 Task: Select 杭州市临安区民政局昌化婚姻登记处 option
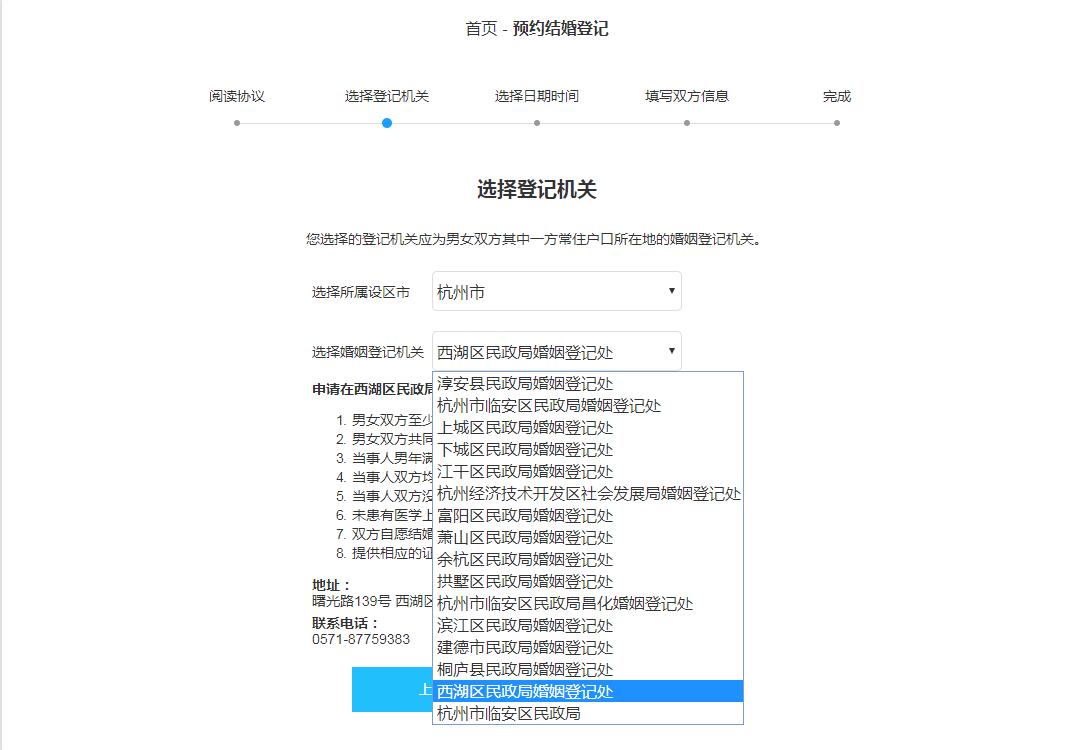point(588,603)
